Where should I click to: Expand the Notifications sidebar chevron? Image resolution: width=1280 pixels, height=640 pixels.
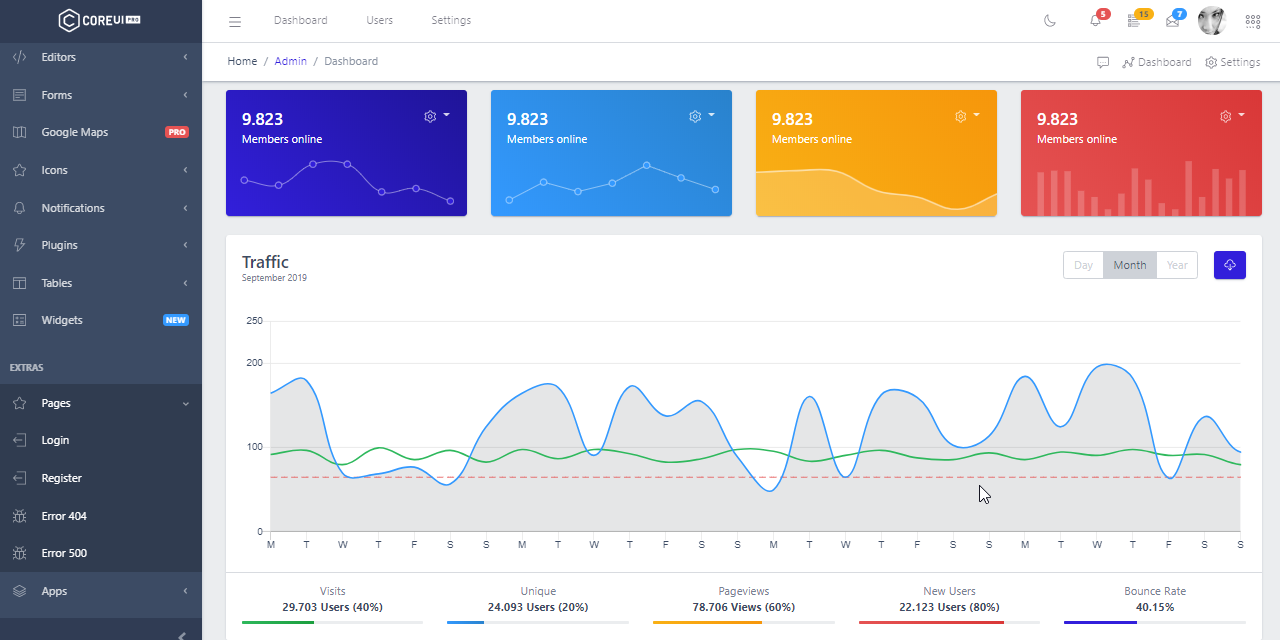point(185,208)
